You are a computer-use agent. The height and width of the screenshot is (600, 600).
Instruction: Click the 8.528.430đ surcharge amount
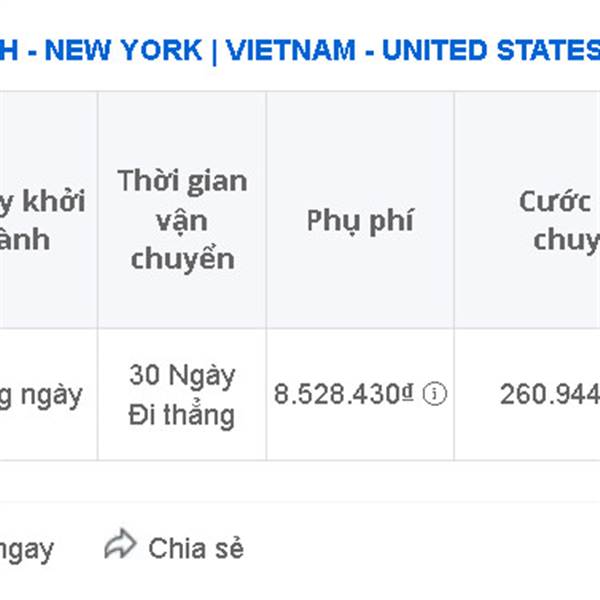coord(344,394)
